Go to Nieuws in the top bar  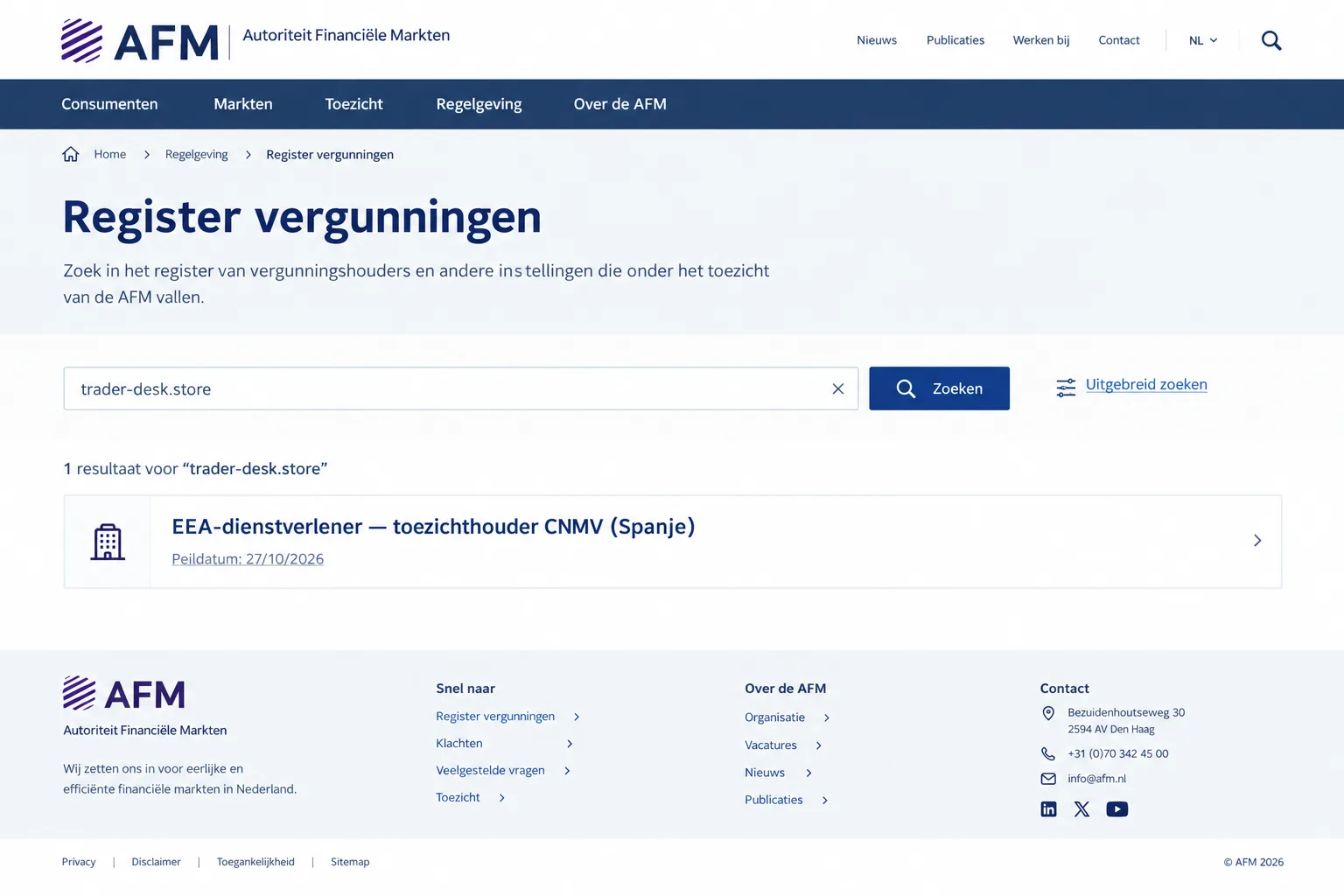coord(877,40)
